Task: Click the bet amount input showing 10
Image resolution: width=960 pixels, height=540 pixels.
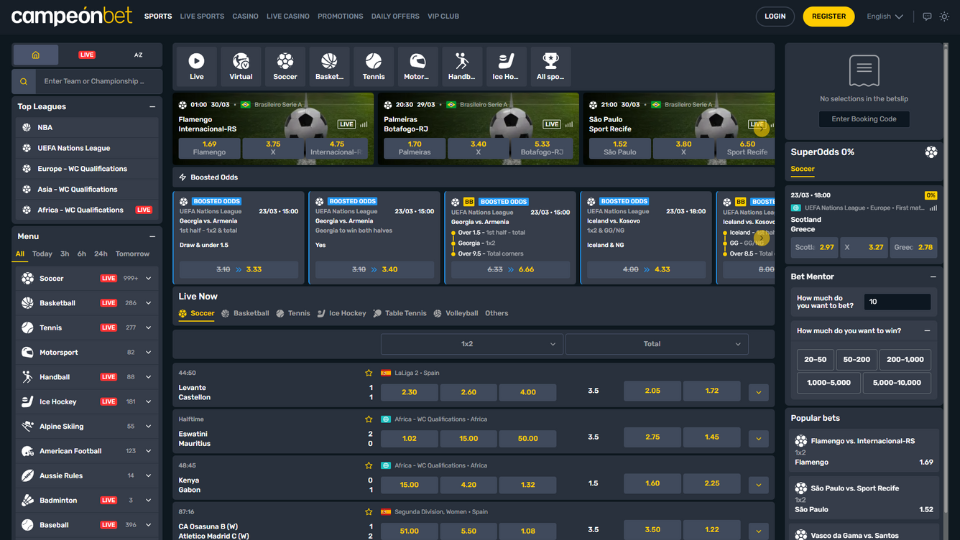Action: tap(898, 302)
